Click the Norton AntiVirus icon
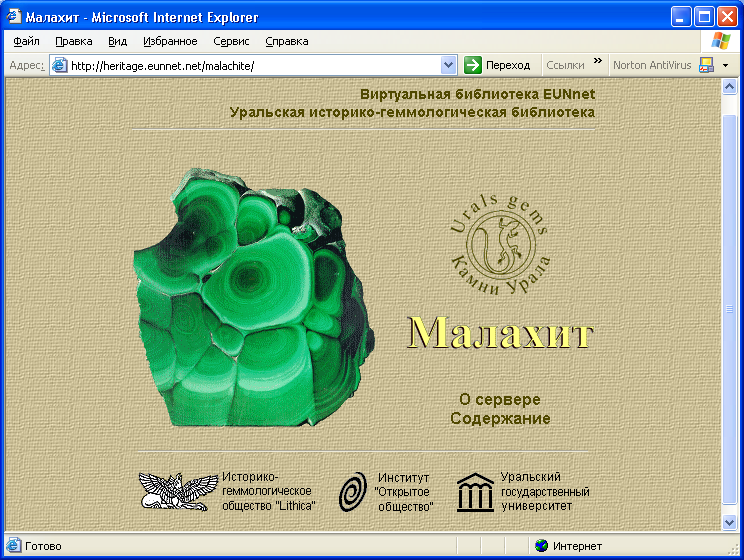The width and height of the screenshot is (744, 560). tap(706, 65)
